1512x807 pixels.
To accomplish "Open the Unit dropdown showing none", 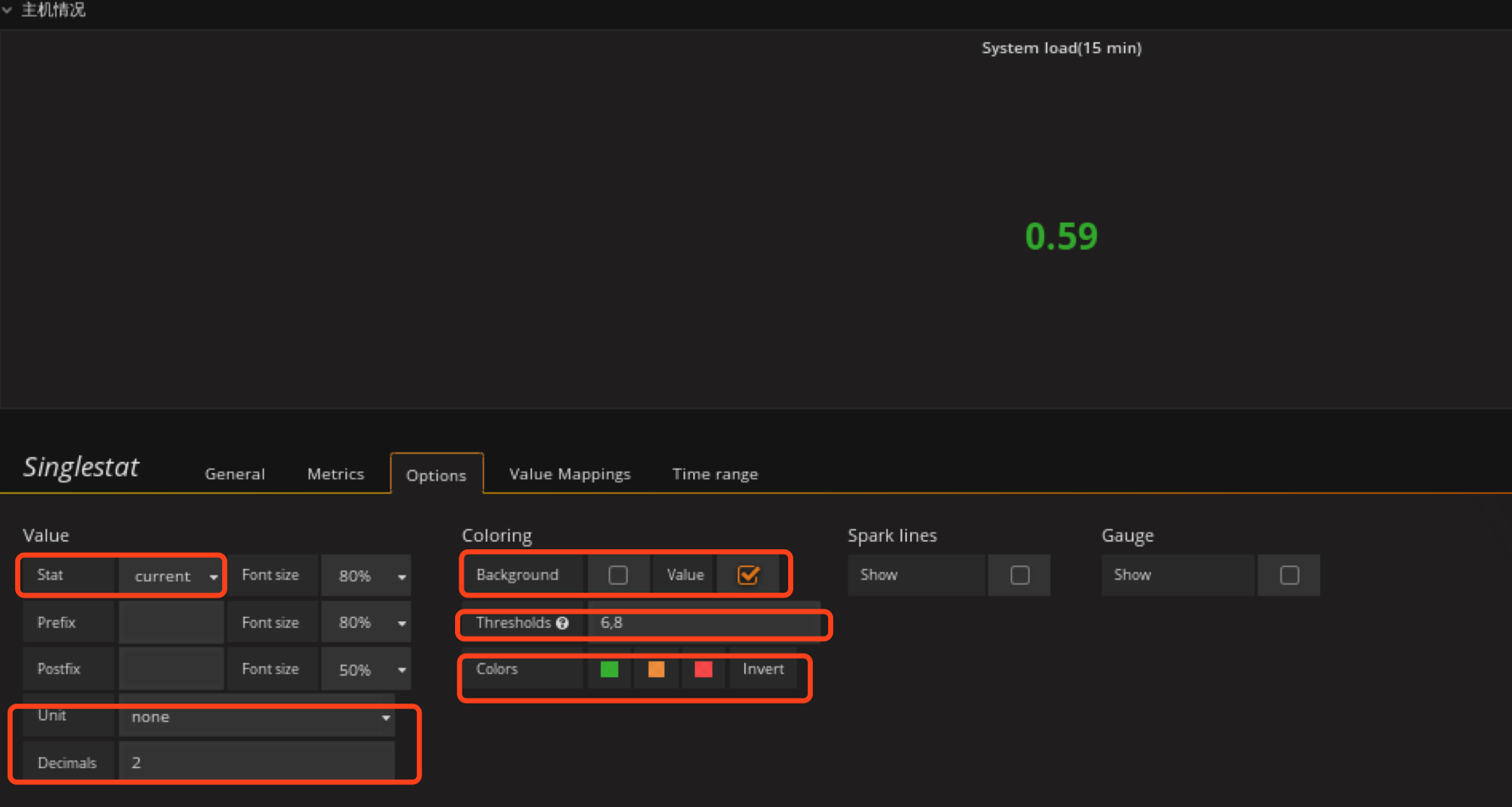I will pyautogui.click(x=257, y=717).
